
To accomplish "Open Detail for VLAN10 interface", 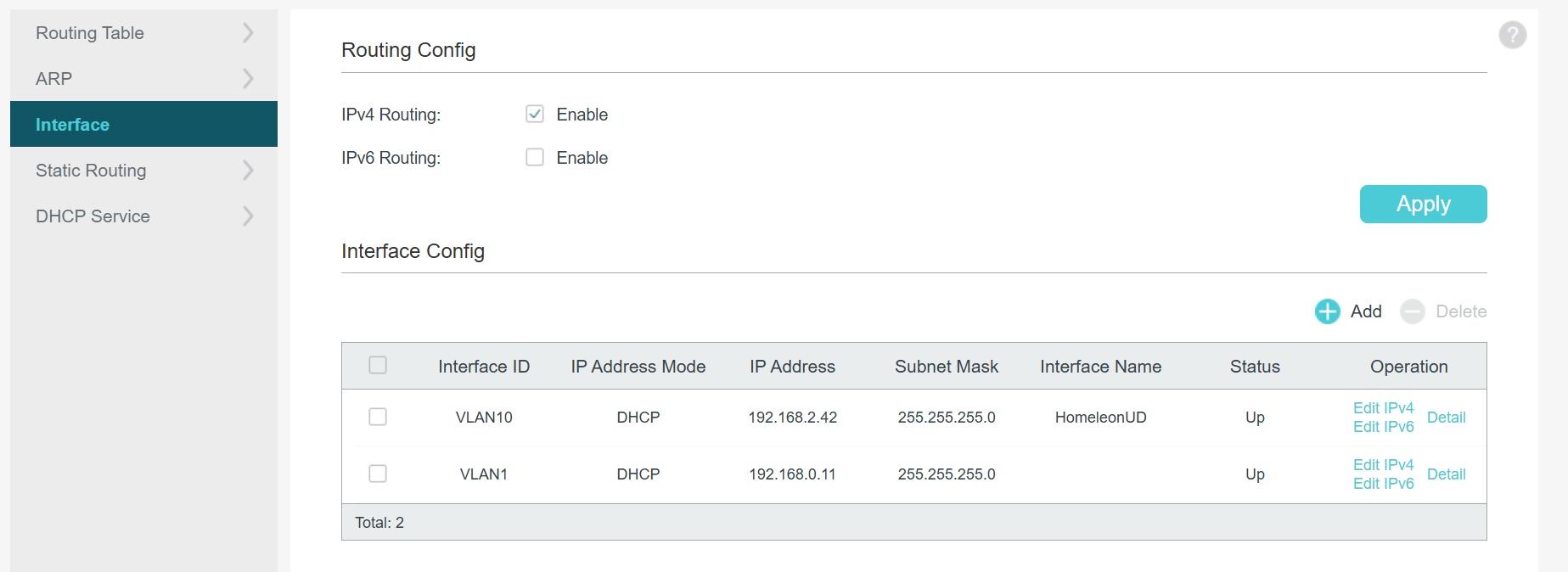I will click(x=1446, y=418).
